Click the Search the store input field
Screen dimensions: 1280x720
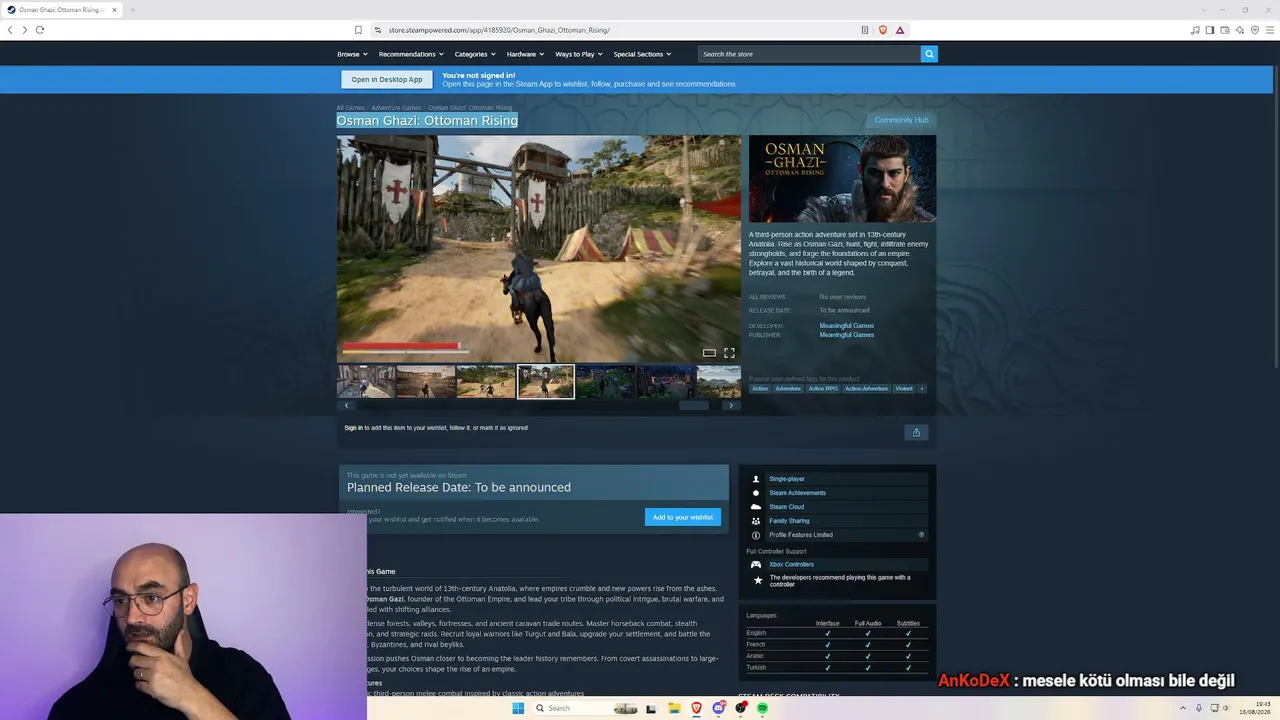click(x=808, y=54)
